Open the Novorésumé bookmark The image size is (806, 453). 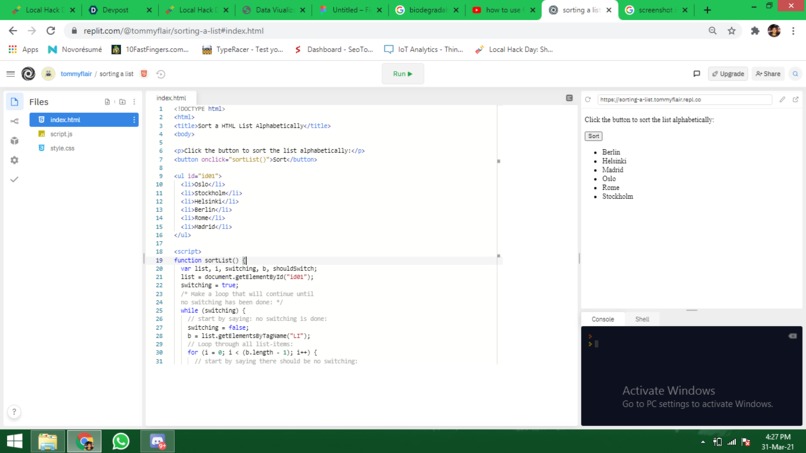[x=75, y=49]
